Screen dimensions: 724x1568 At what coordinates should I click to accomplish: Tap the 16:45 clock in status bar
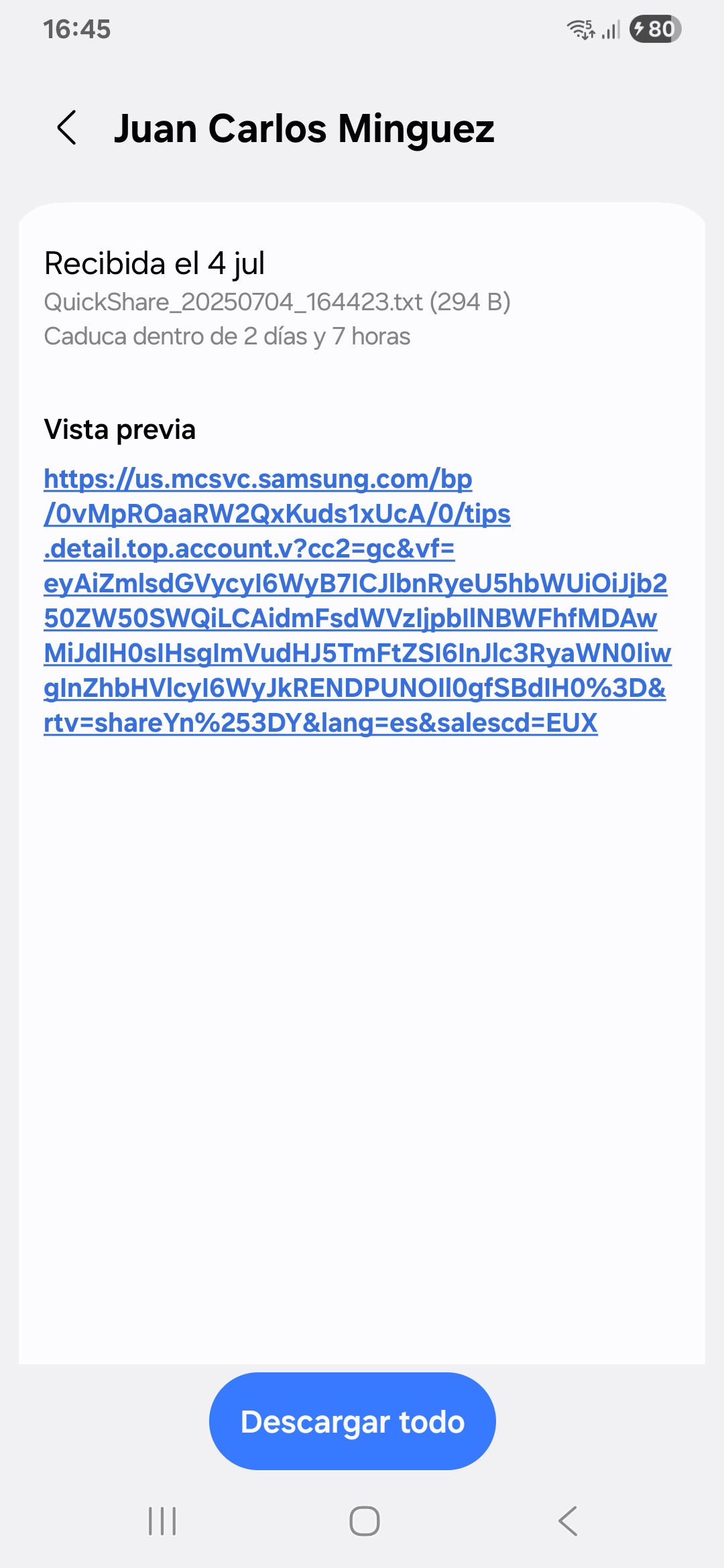pos(76,29)
